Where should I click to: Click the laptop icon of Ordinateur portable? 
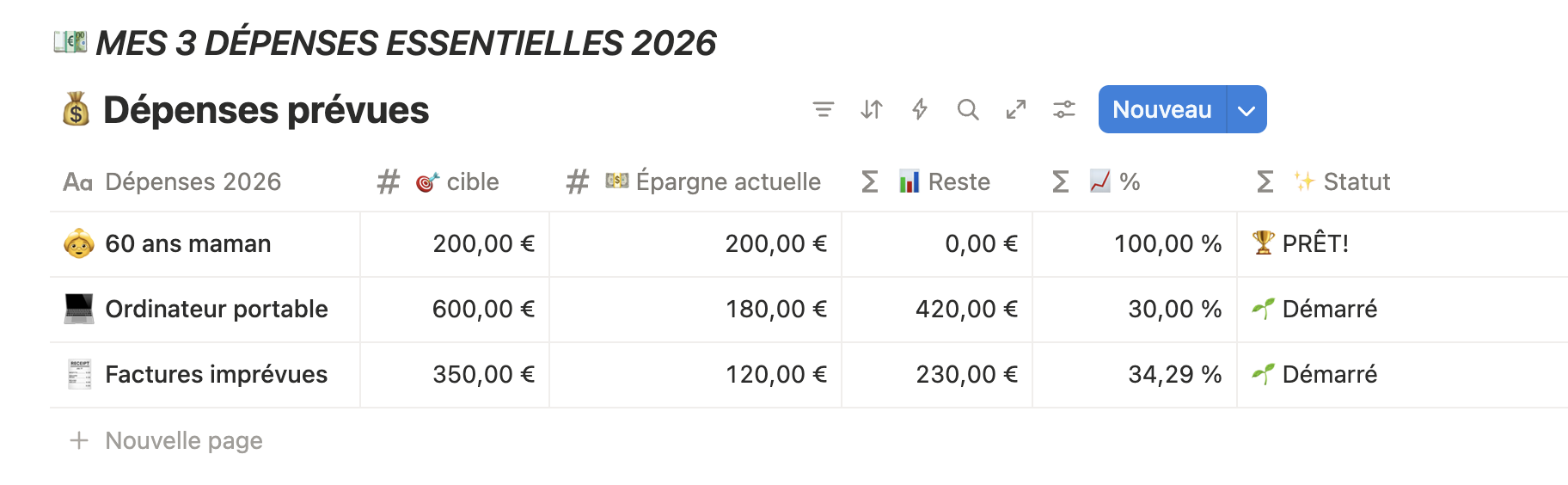(79, 309)
